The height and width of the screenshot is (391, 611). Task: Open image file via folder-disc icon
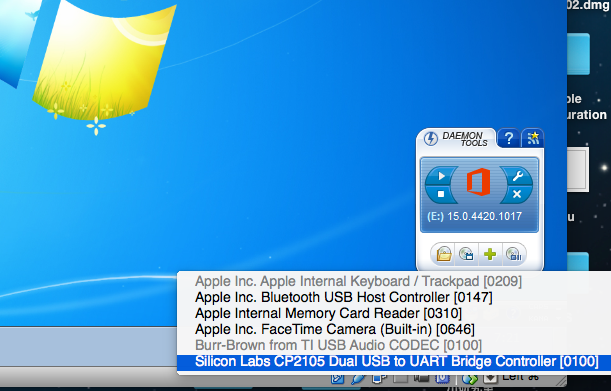(x=443, y=255)
